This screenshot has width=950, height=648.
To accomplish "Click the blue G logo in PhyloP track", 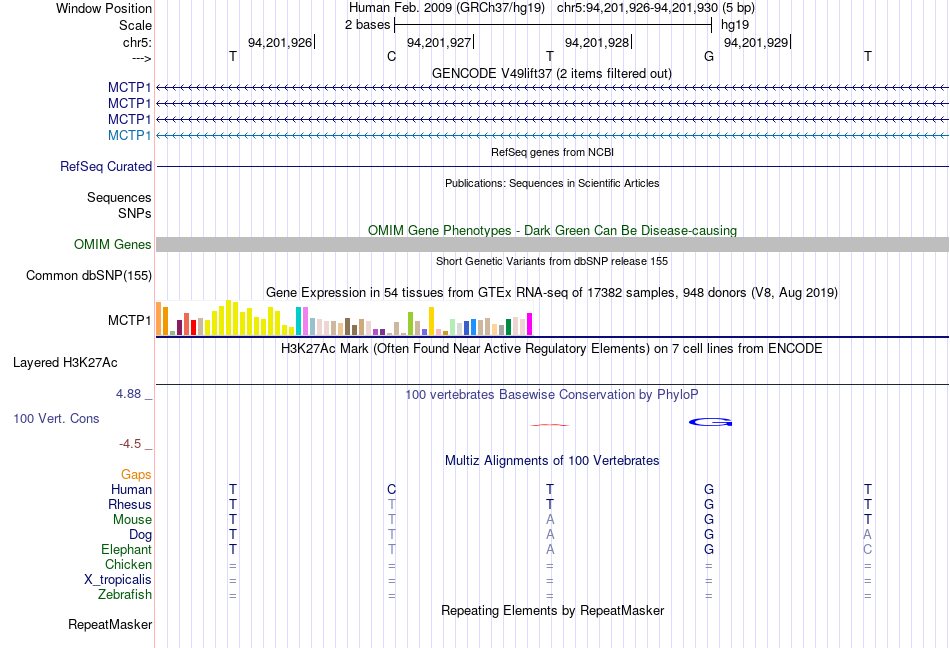I will tap(711, 422).
